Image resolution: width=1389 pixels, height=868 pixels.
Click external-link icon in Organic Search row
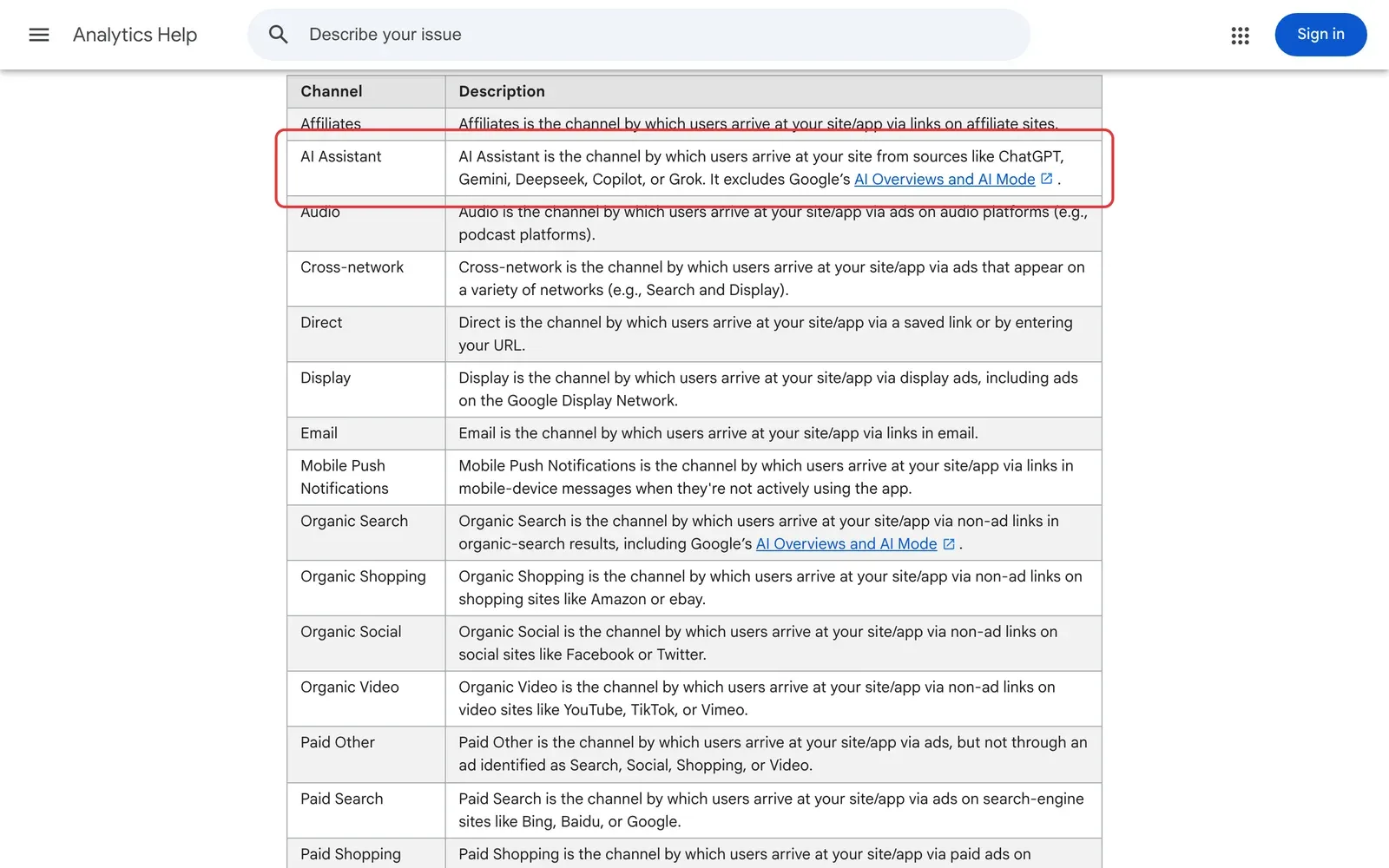tap(949, 543)
